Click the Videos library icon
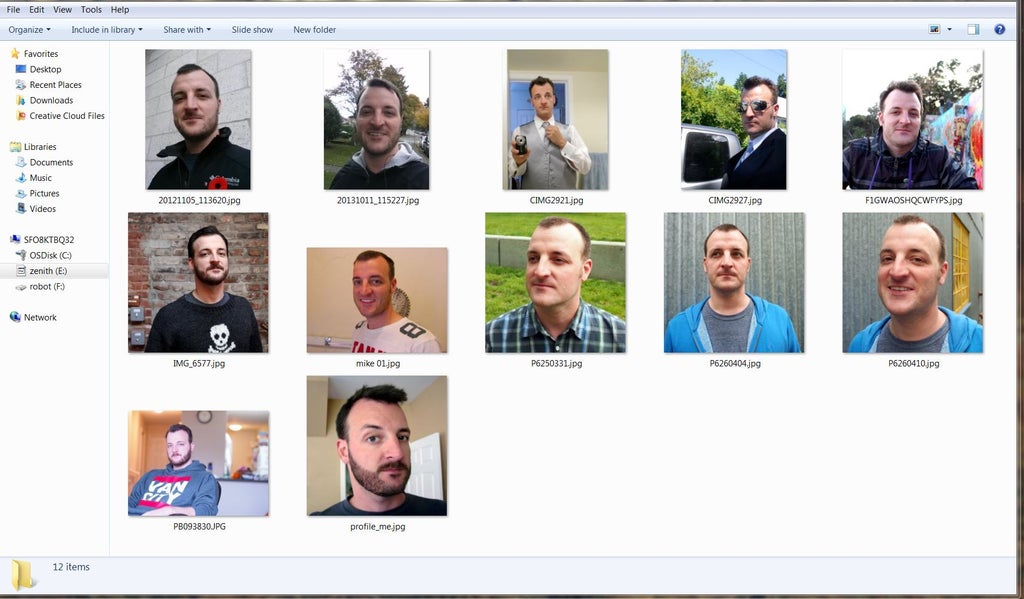This screenshot has height=599, width=1024. tap(21, 209)
